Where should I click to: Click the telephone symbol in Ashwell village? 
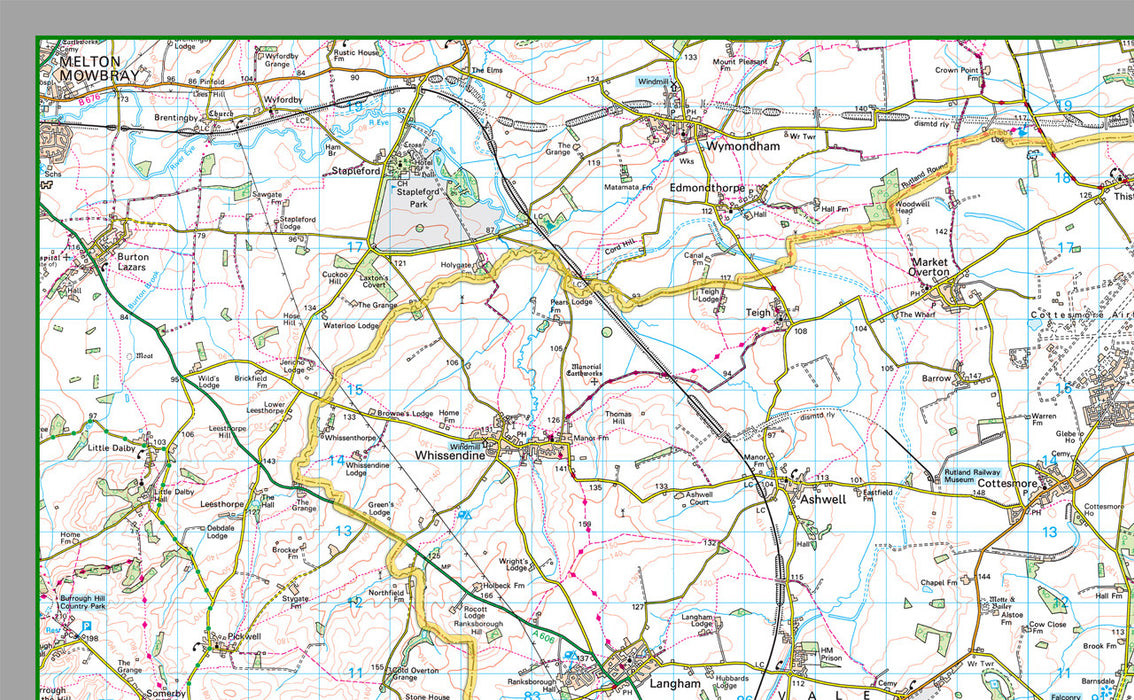[796, 474]
